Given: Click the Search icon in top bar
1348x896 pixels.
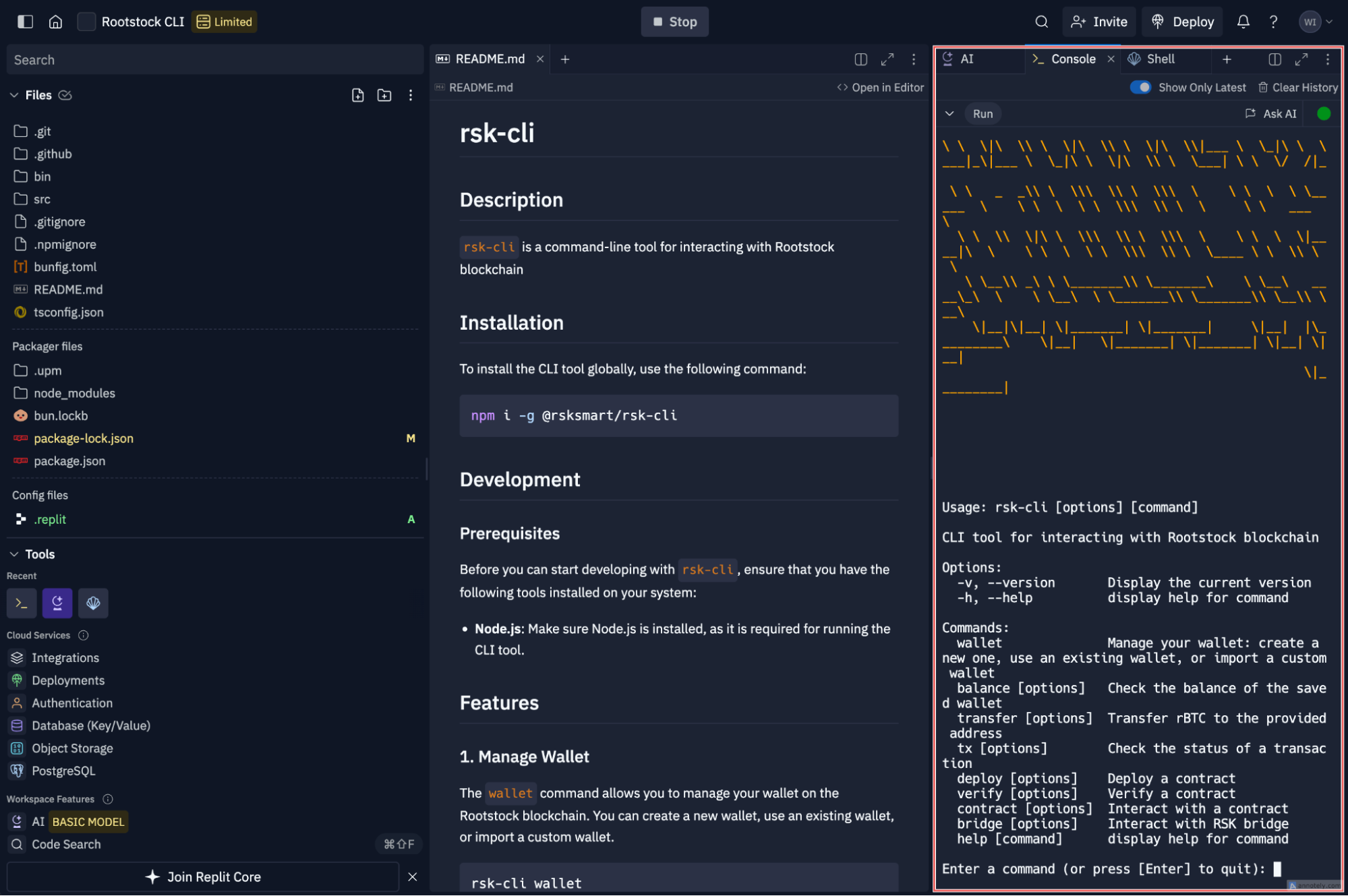Looking at the screenshot, I should click(1041, 21).
